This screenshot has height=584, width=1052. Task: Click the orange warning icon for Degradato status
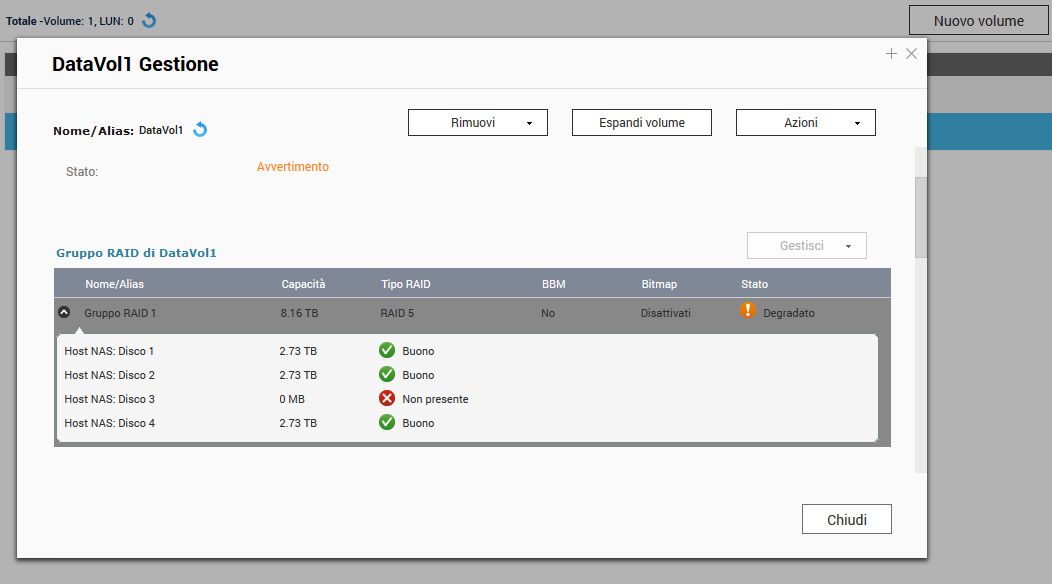(748, 311)
